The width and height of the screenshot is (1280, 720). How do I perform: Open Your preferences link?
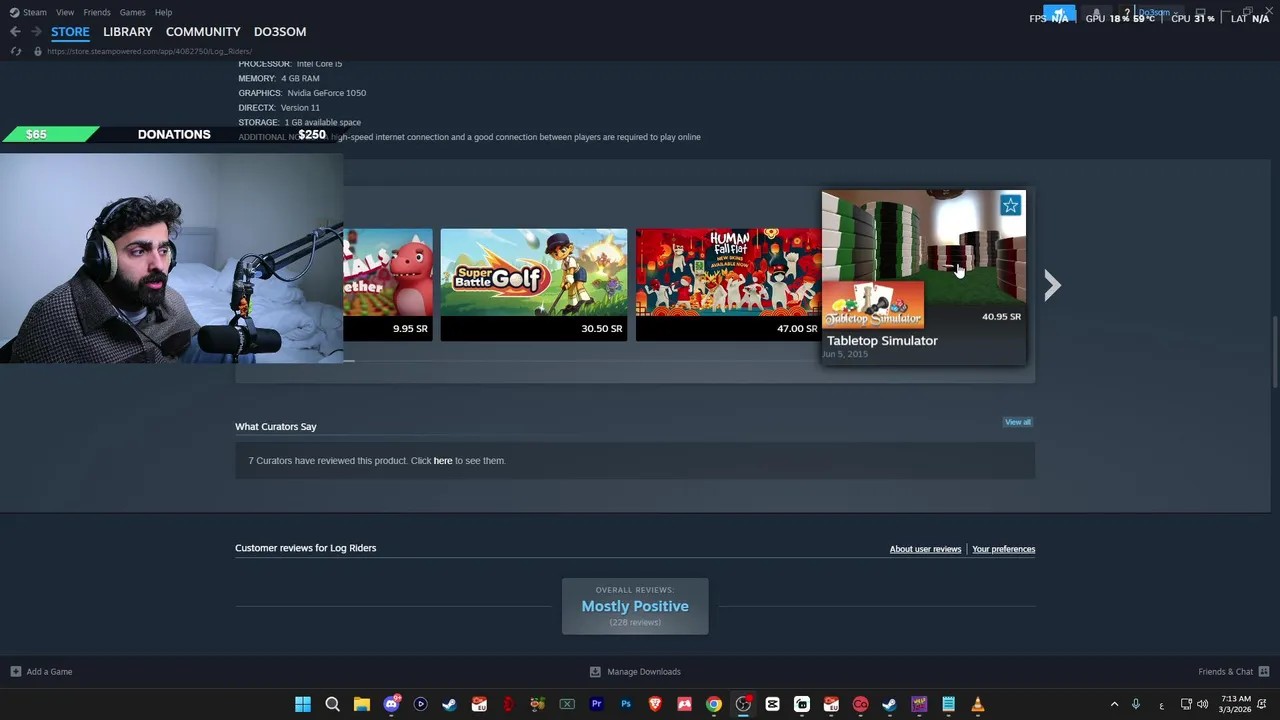click(x=1003, y=549)
